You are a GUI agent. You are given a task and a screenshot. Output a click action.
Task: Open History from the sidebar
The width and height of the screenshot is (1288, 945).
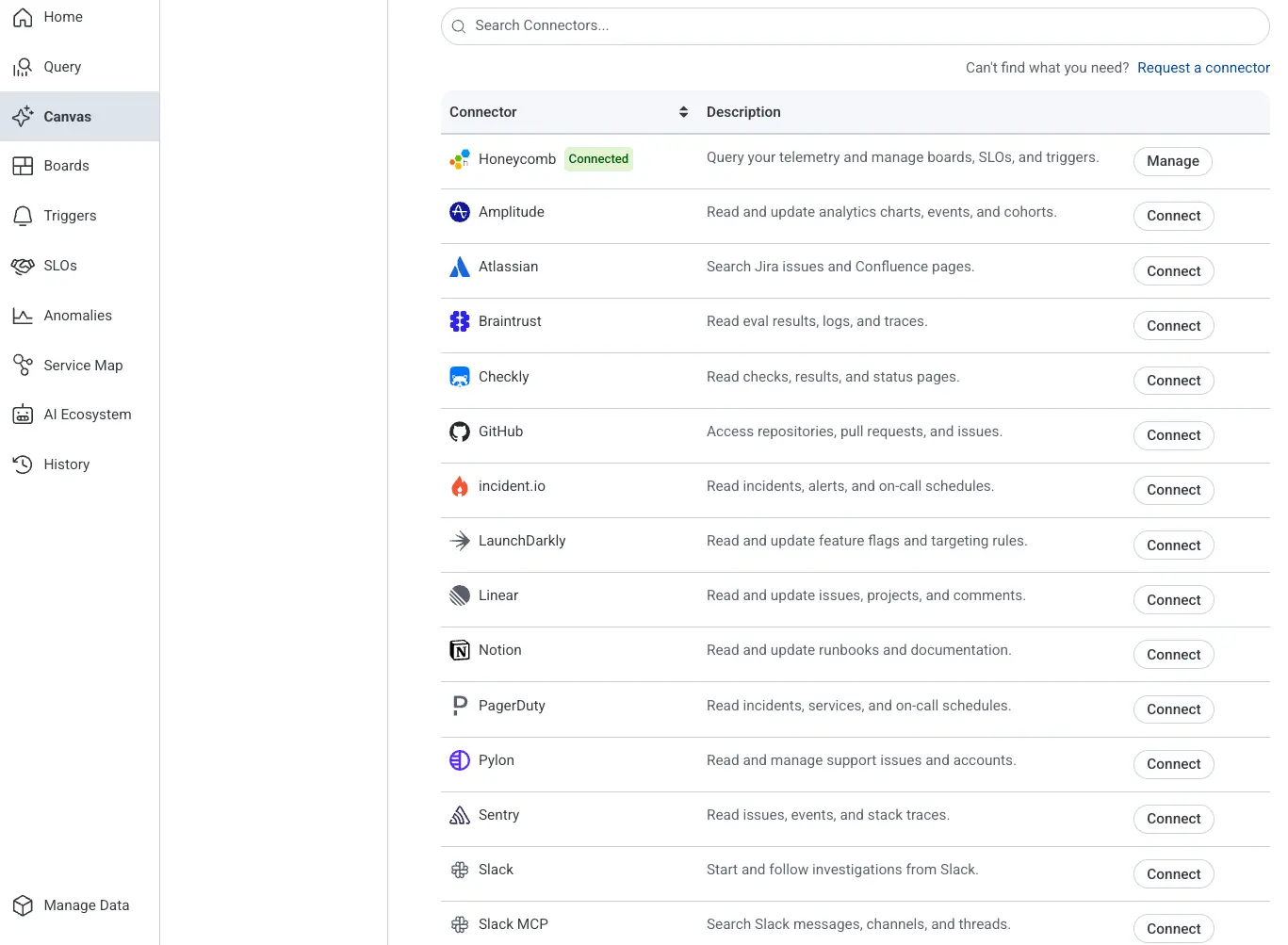pos(79,464)
